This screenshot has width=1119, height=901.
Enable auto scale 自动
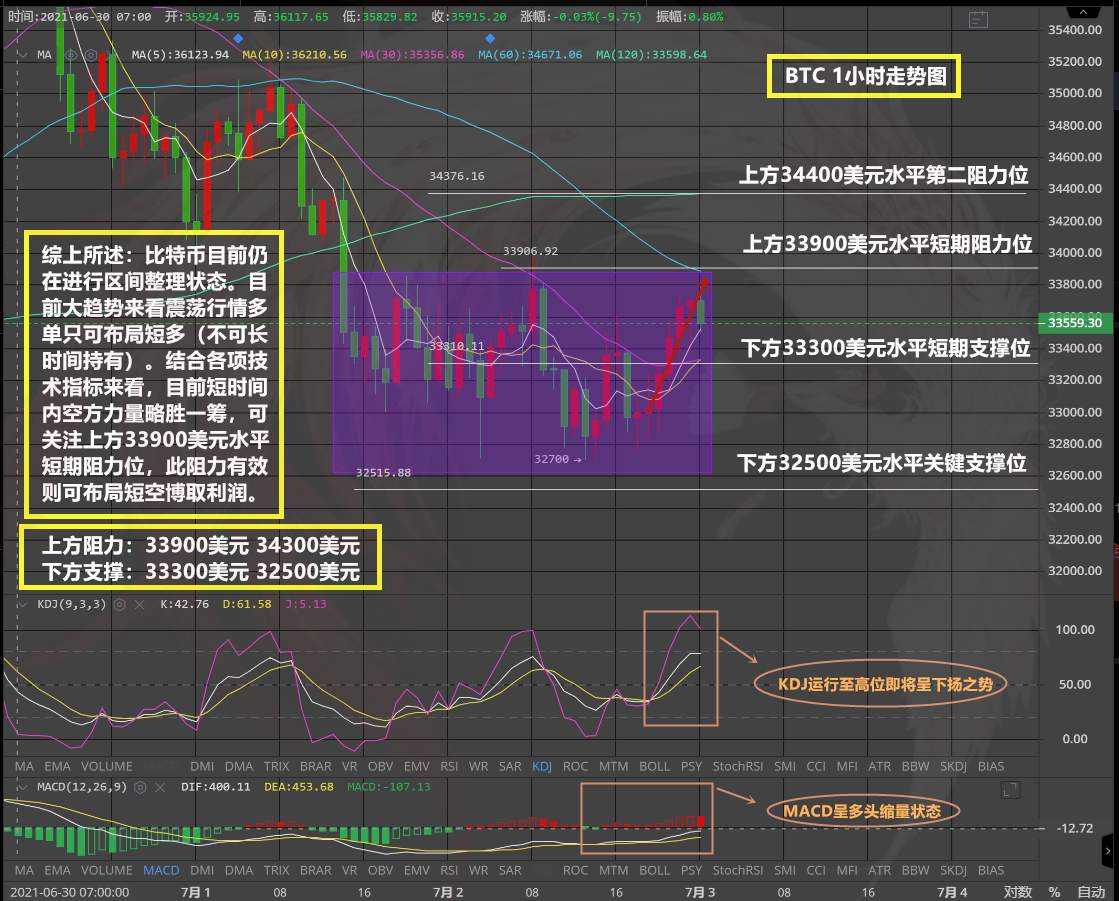point(1090,892)
